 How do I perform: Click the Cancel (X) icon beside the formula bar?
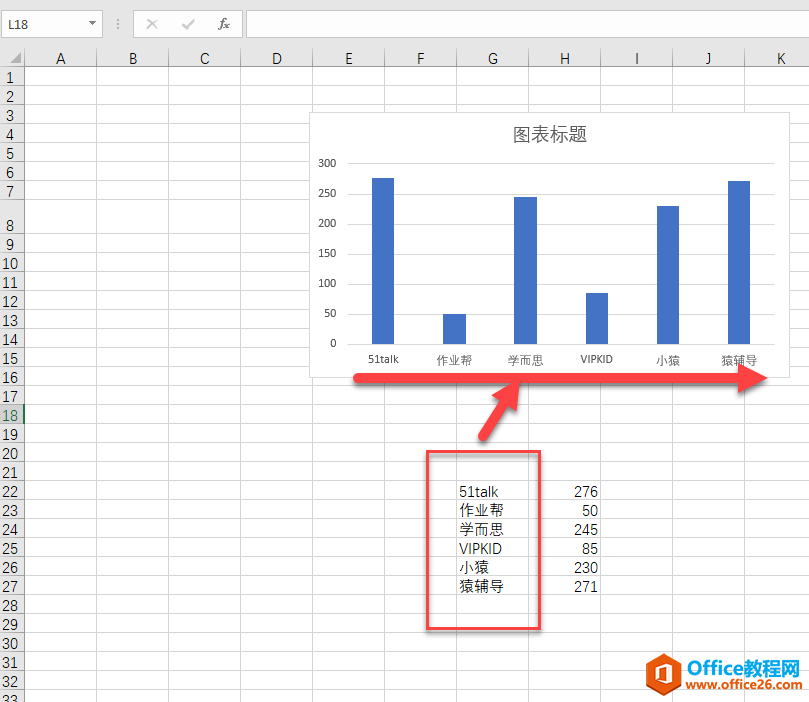click(151, 24)
